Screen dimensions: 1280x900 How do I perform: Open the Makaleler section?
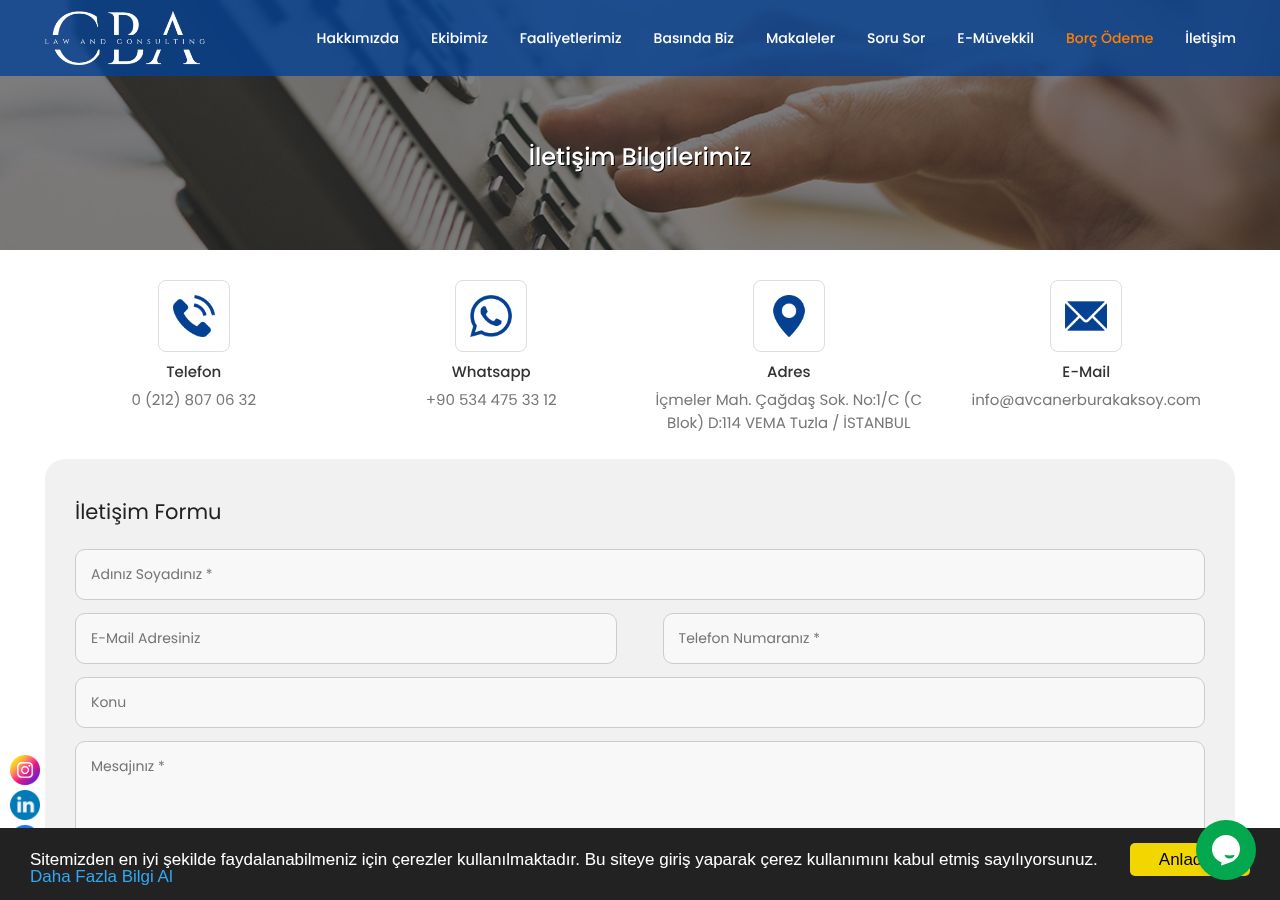click(800, 38)
